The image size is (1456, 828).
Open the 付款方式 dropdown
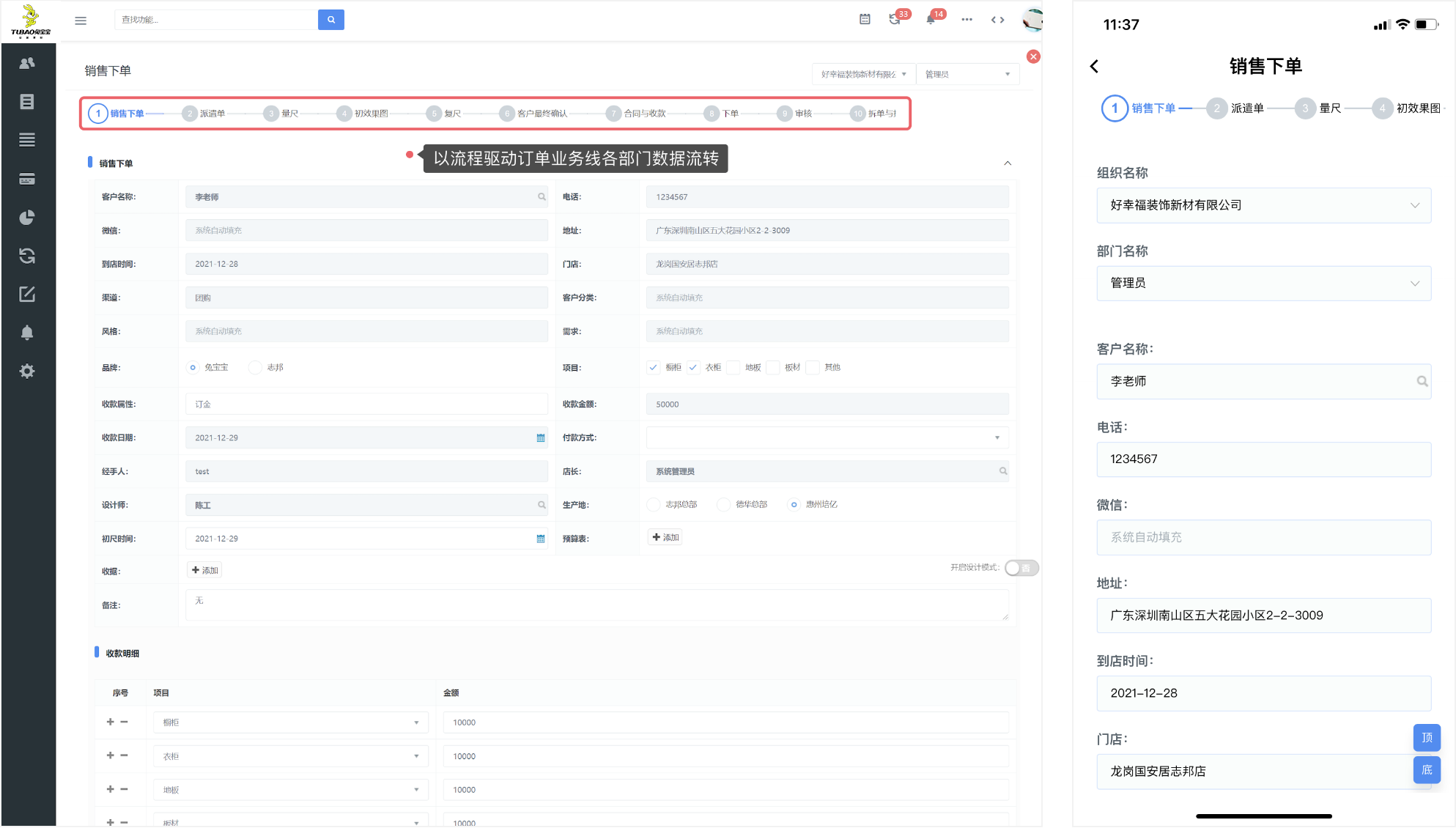point(827,437)
